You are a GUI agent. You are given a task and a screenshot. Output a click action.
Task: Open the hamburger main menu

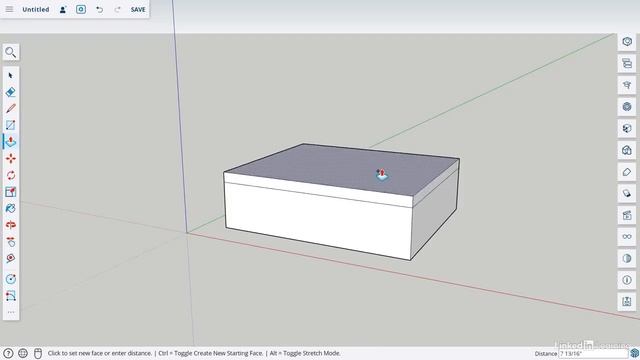coord(9,9)
